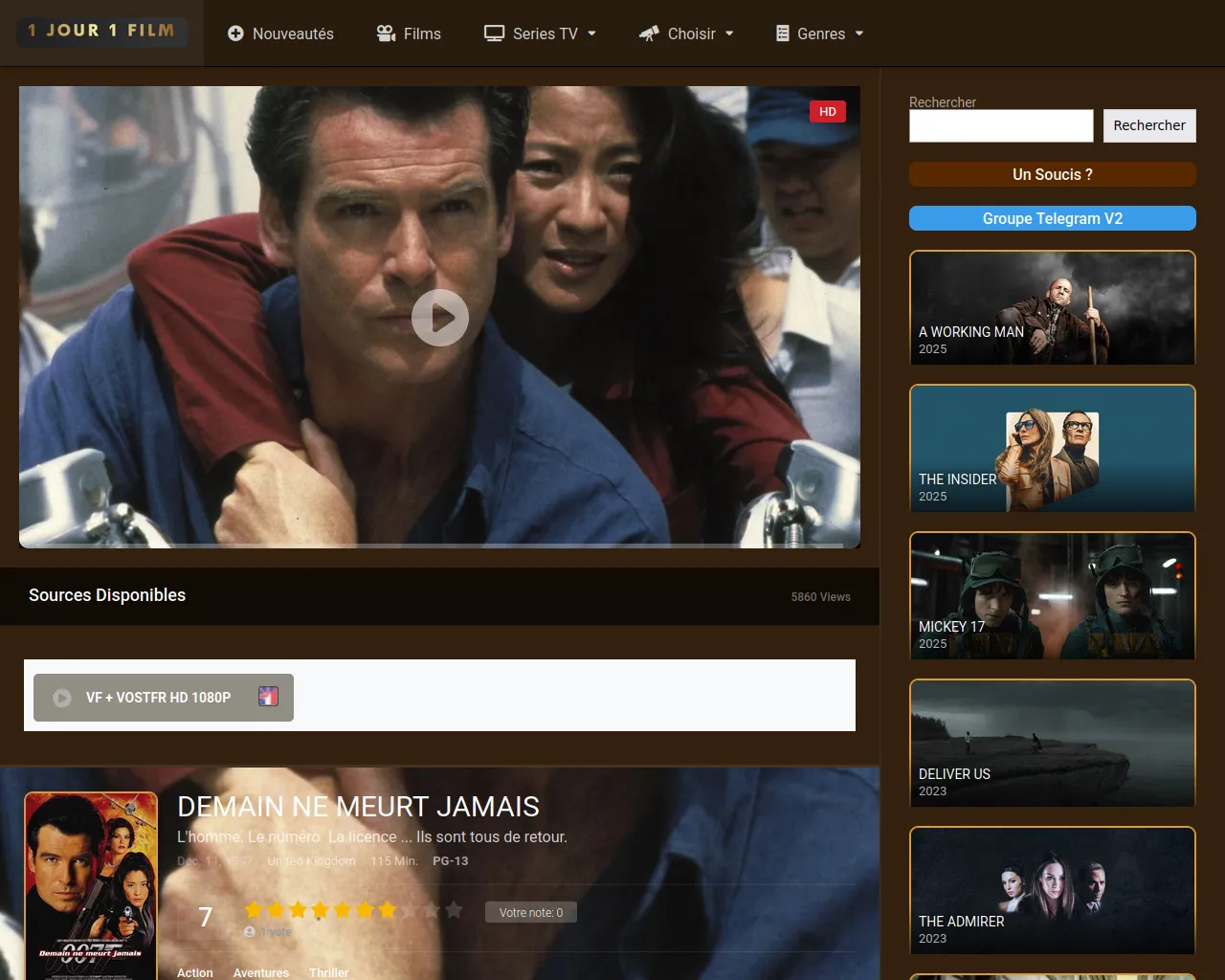Open the Choisir menu
Viewport: 1225px width, 980px height.
point(687,33)
